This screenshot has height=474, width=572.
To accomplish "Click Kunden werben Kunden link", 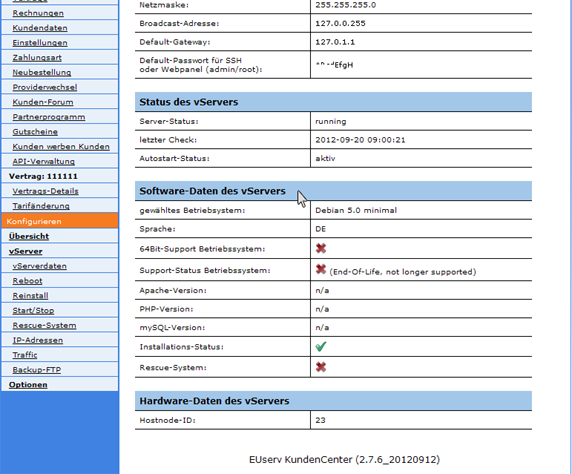I will (x=61, y=147).
